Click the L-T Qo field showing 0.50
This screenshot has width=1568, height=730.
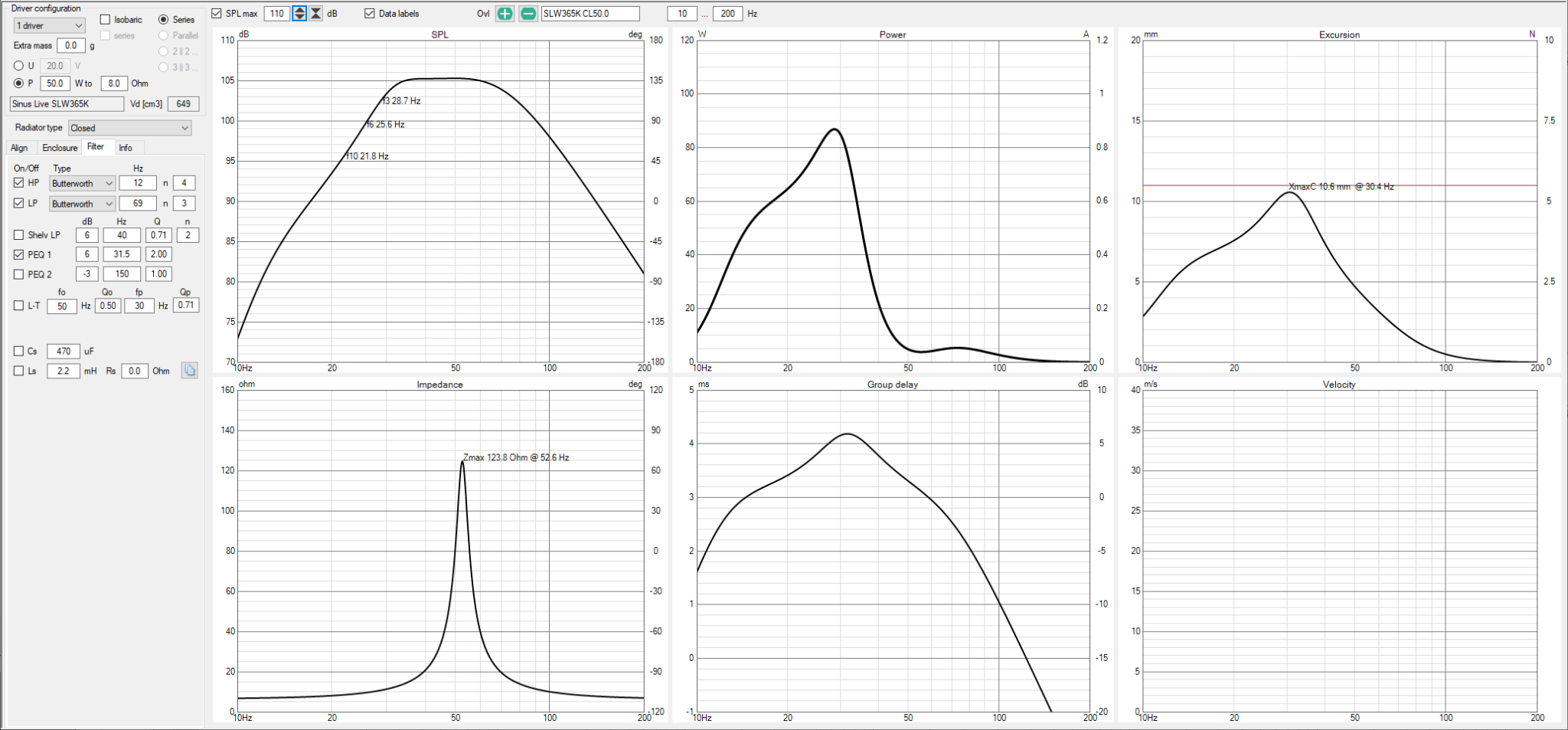108,306
